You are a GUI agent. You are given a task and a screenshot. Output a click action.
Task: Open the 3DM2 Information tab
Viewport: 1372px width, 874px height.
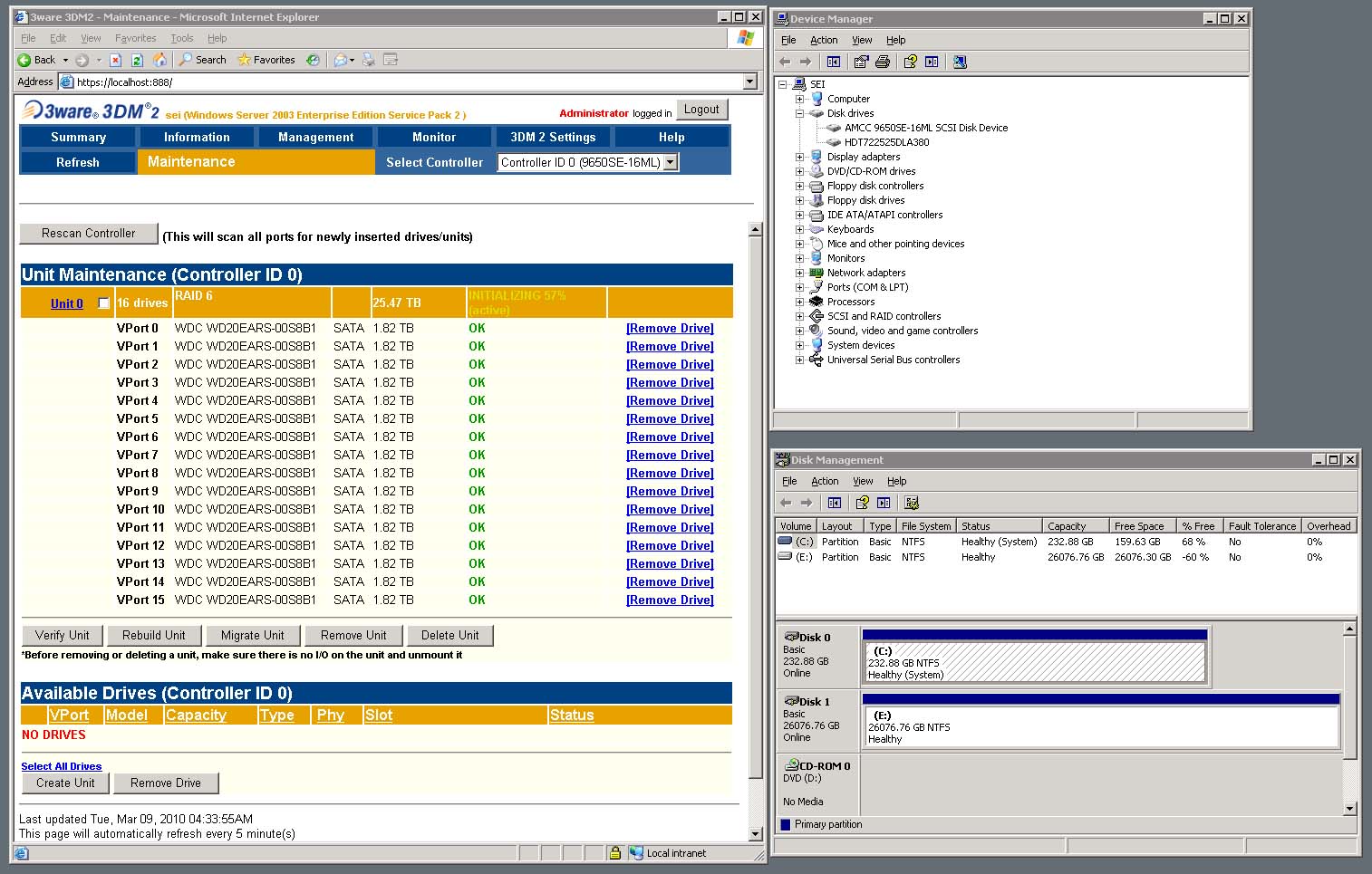point(197,137)
